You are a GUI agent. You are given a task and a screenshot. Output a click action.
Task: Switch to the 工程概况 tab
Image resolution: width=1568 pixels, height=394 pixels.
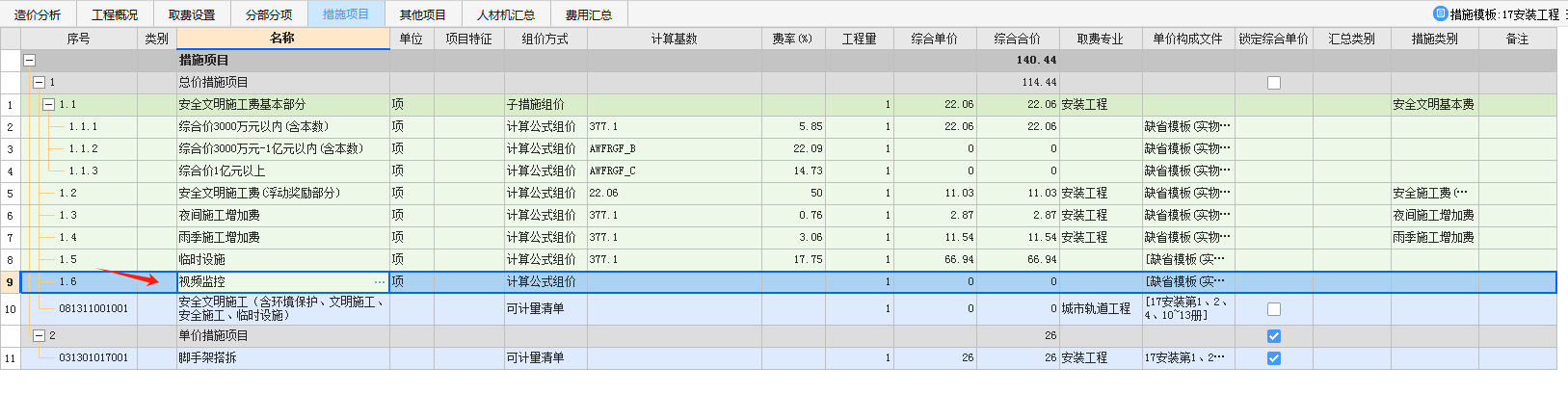(115, 14)
